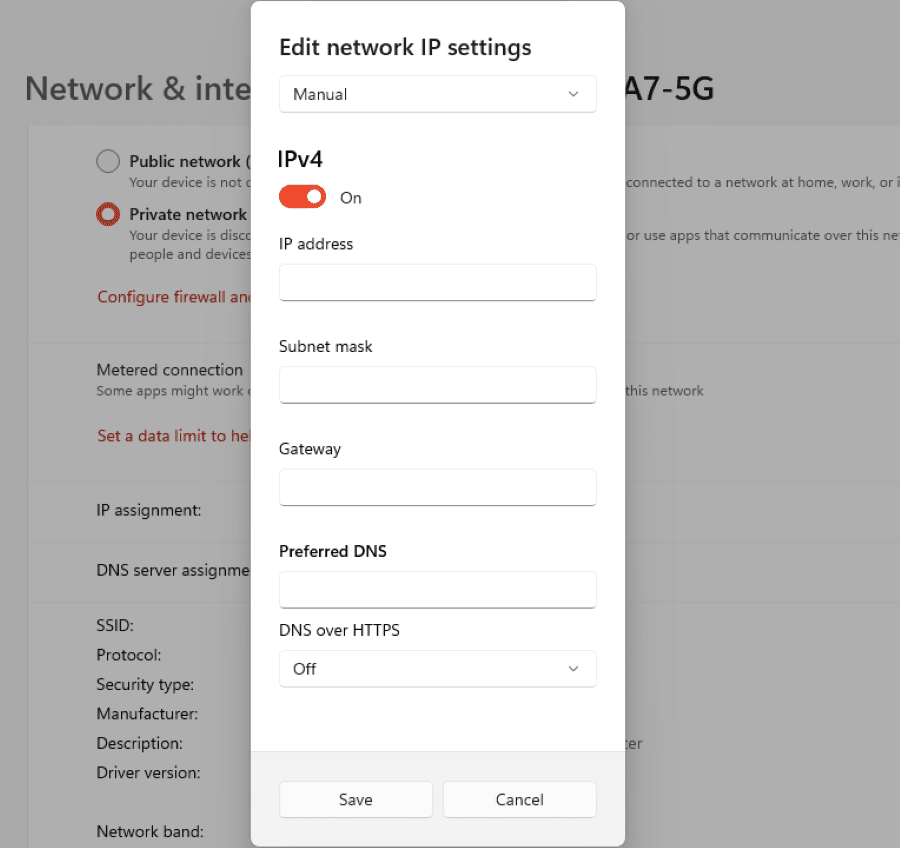Select the Public network radio button
Viewport: 900px width, 848px height.
pyautogui.click(x=107, y=161)
